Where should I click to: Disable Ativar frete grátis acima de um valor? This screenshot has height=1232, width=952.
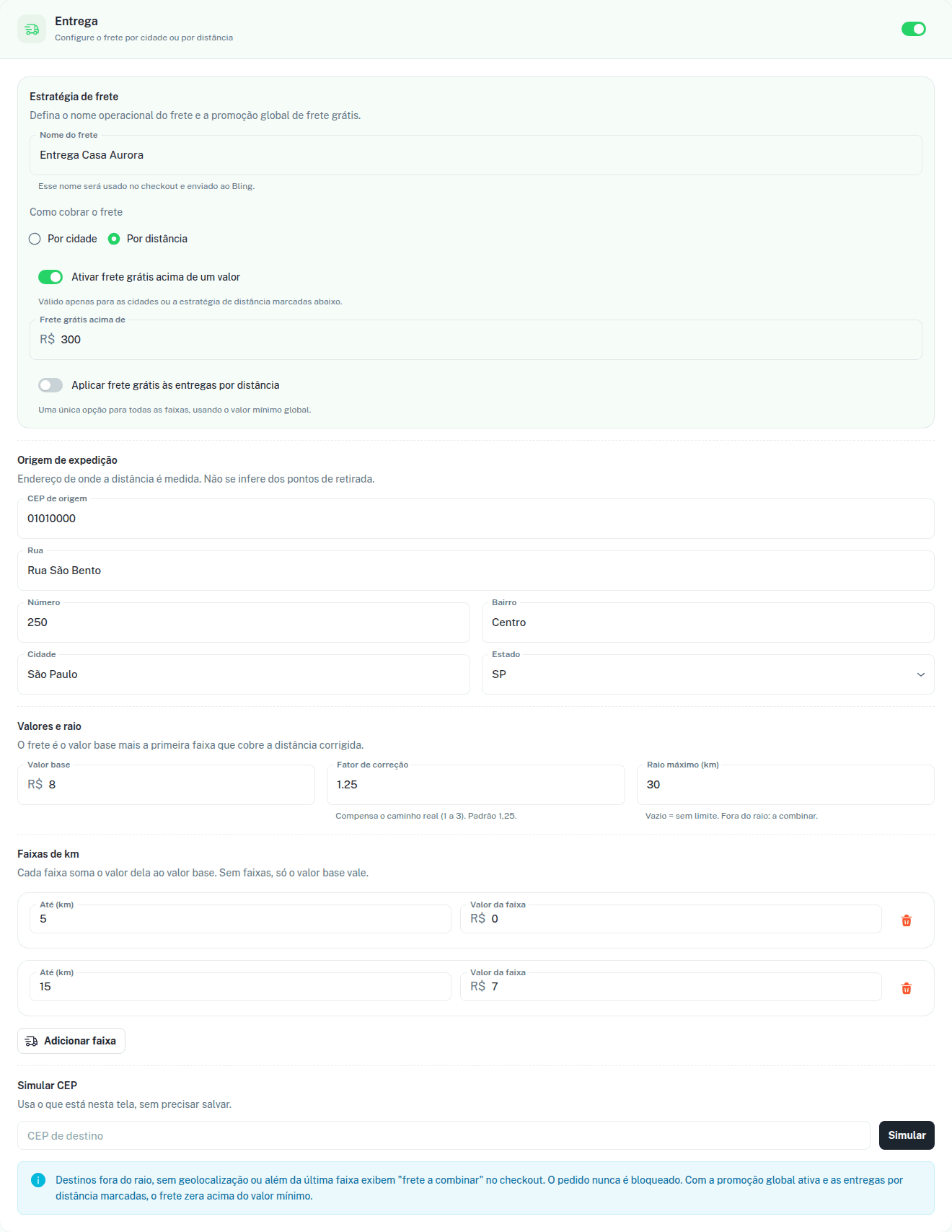50,277
